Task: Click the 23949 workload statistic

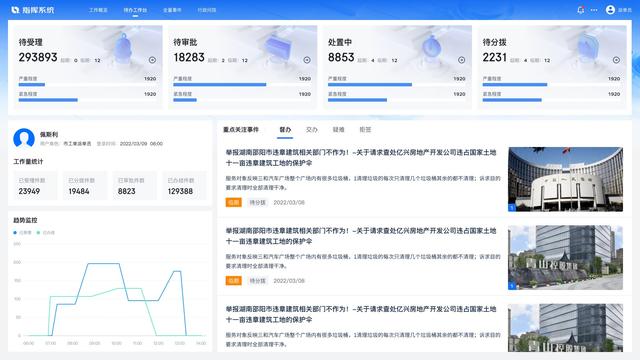Action: (29, 191)
